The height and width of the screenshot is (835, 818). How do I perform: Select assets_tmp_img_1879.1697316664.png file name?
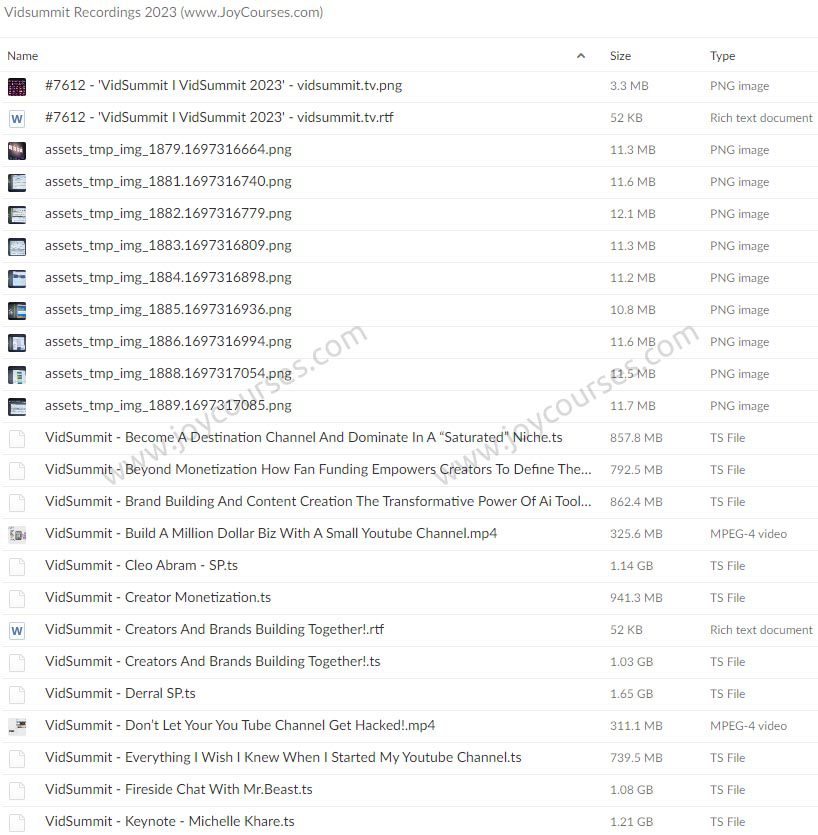[168, 150]
